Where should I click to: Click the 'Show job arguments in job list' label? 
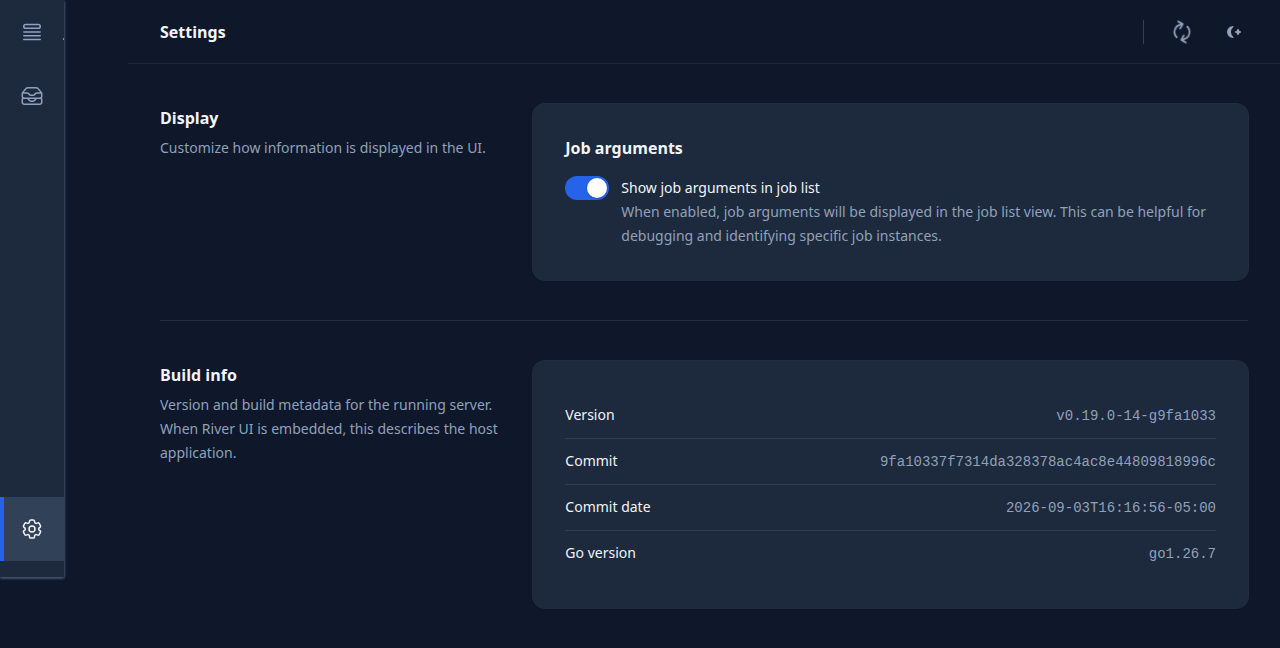pos(720,188)
